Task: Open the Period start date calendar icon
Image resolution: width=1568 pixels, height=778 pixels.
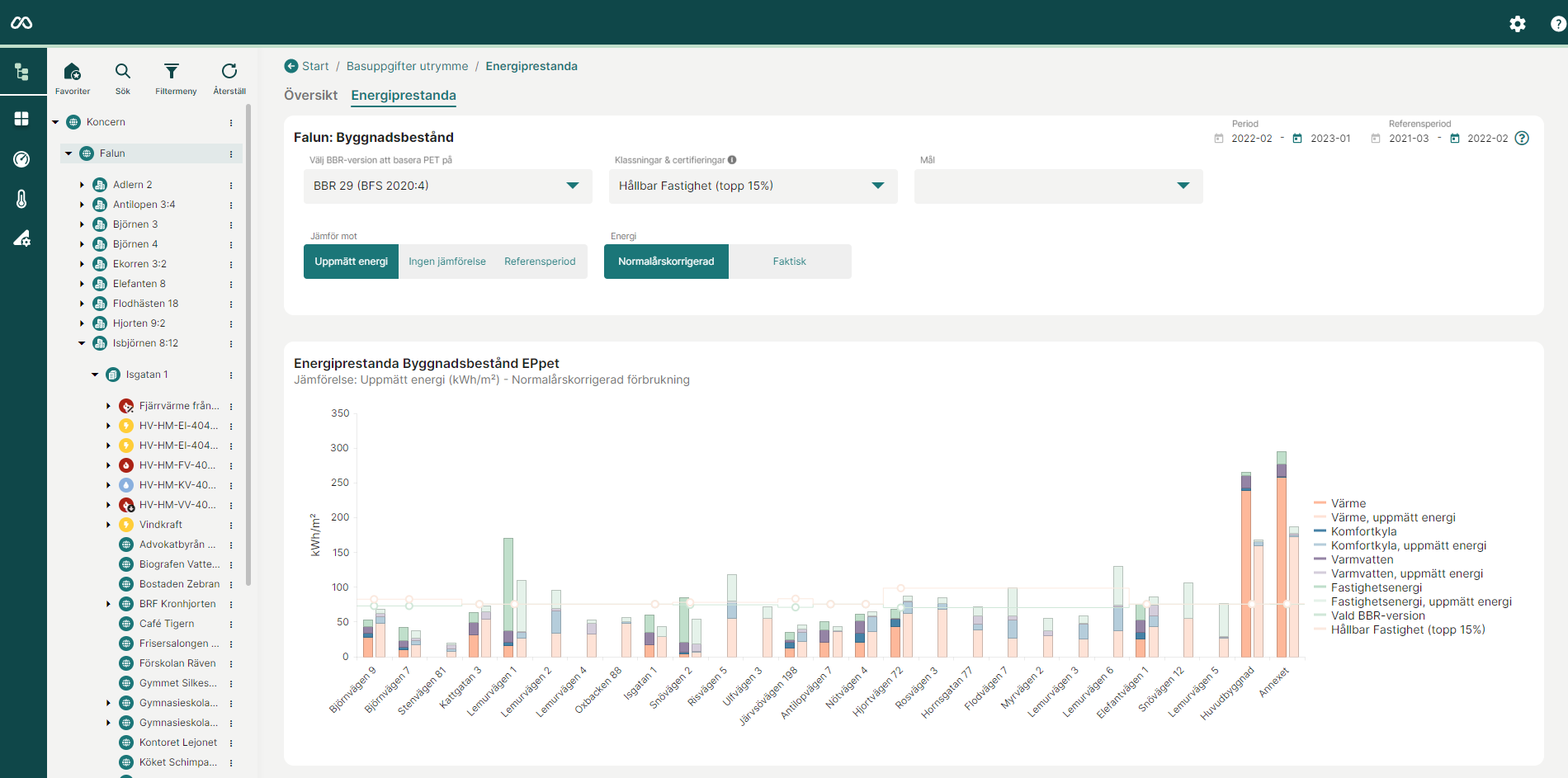Action: (x=1219, y=139)
